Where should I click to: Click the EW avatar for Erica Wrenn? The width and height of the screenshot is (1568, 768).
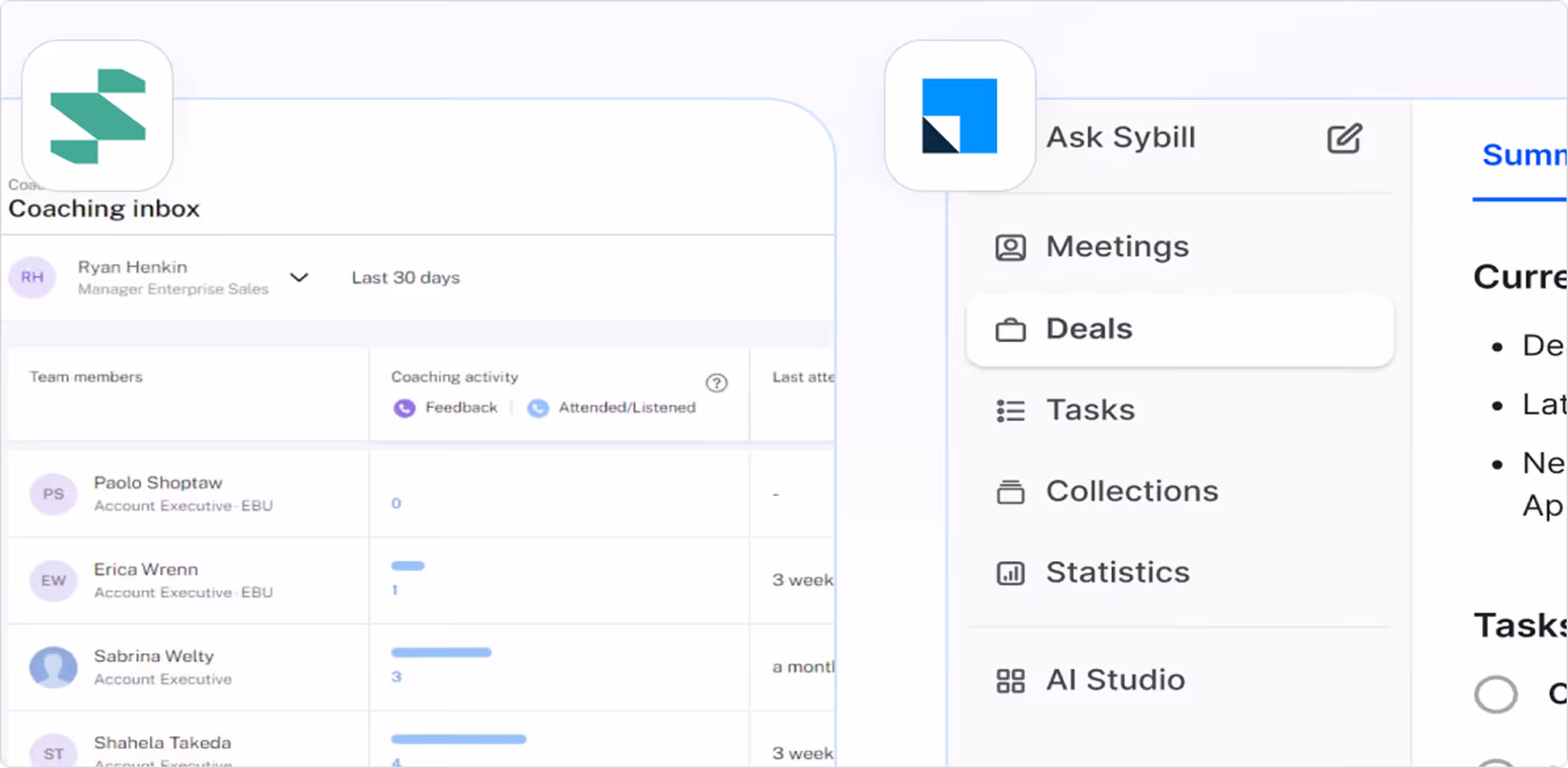tap(53, 580)
